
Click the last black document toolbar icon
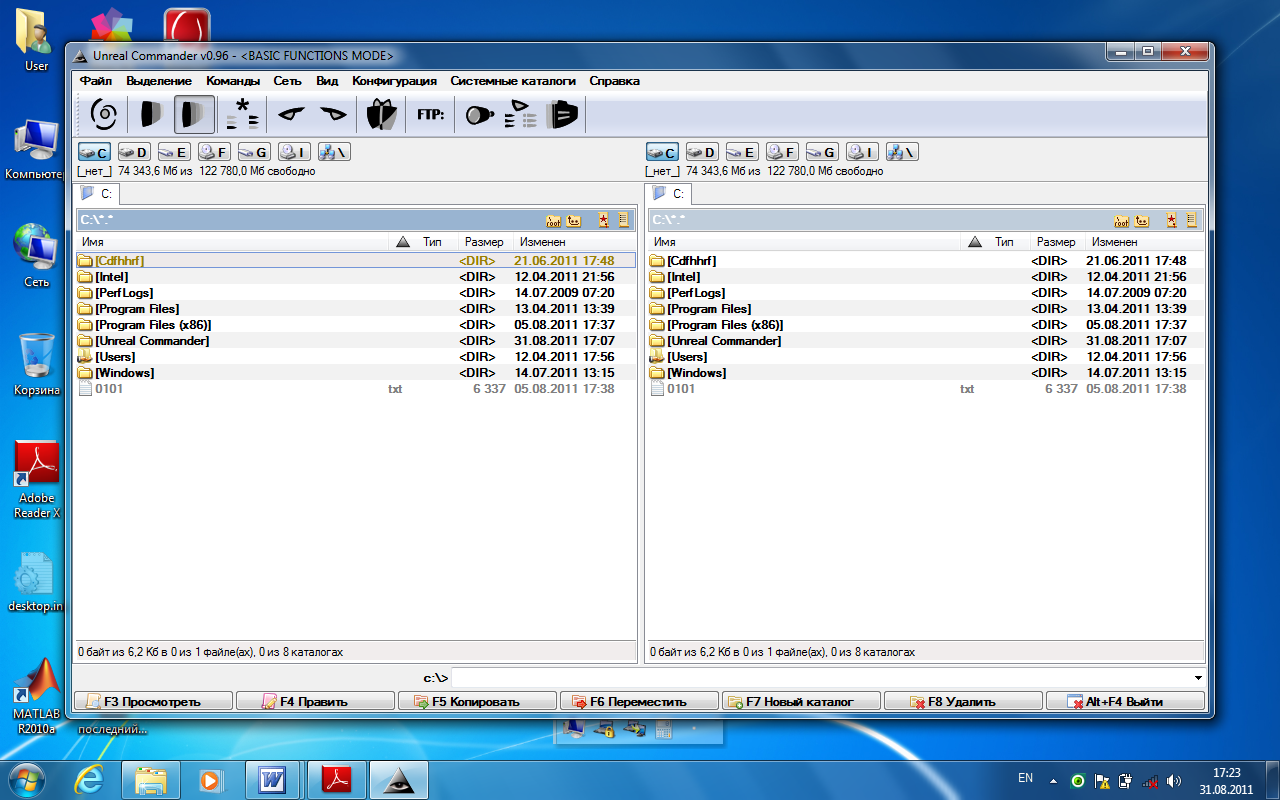tap(563, 115)
